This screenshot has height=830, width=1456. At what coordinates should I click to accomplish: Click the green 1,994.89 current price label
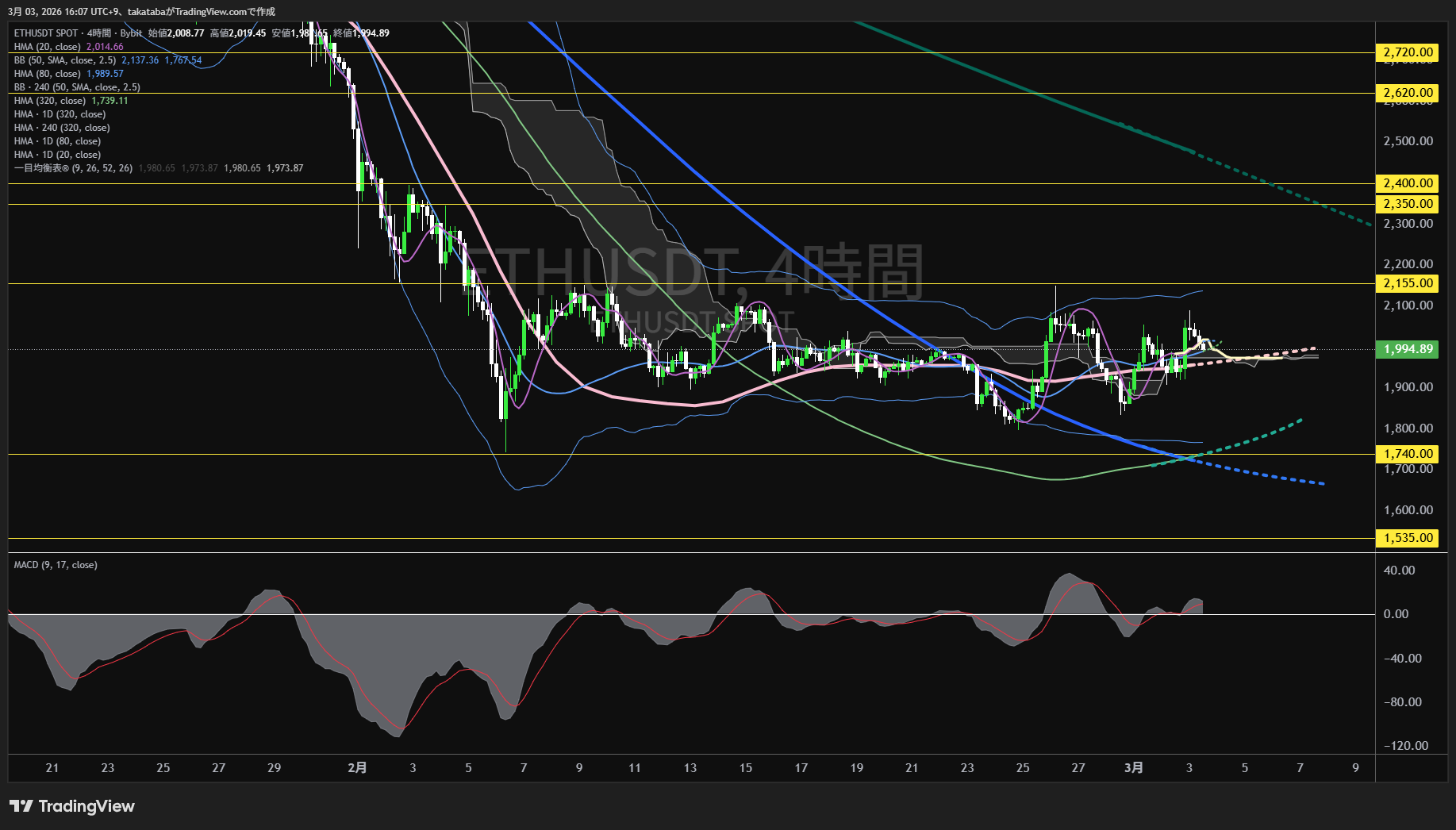click(x=1408, y=349)
